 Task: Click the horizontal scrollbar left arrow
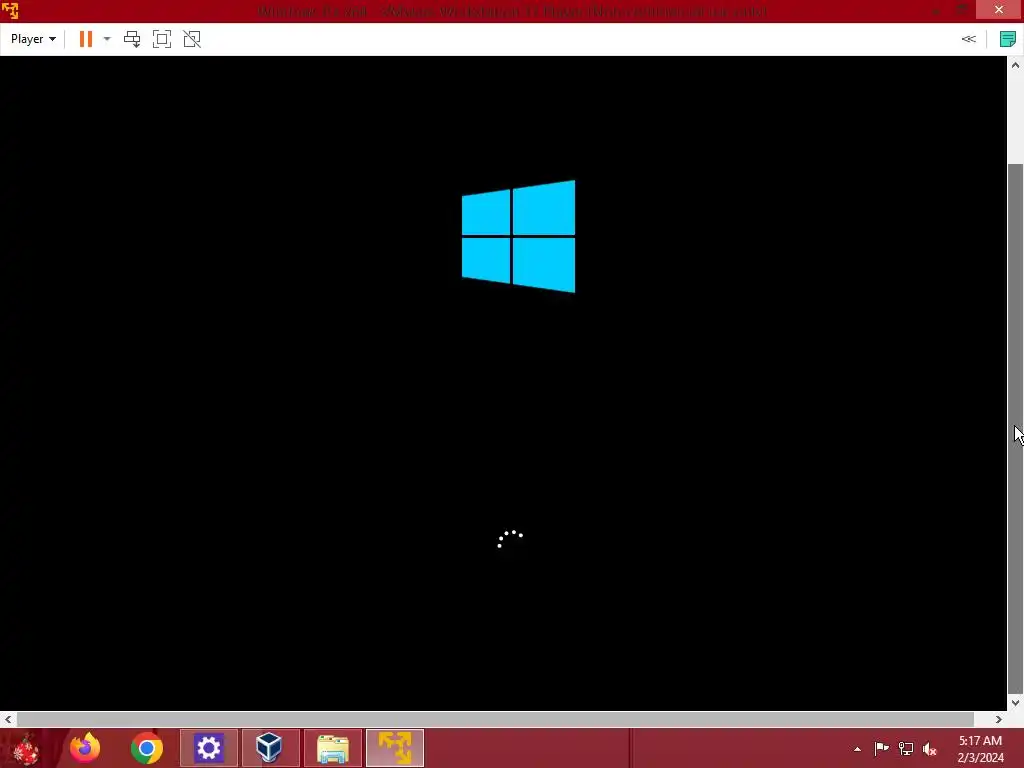[8, 719]
